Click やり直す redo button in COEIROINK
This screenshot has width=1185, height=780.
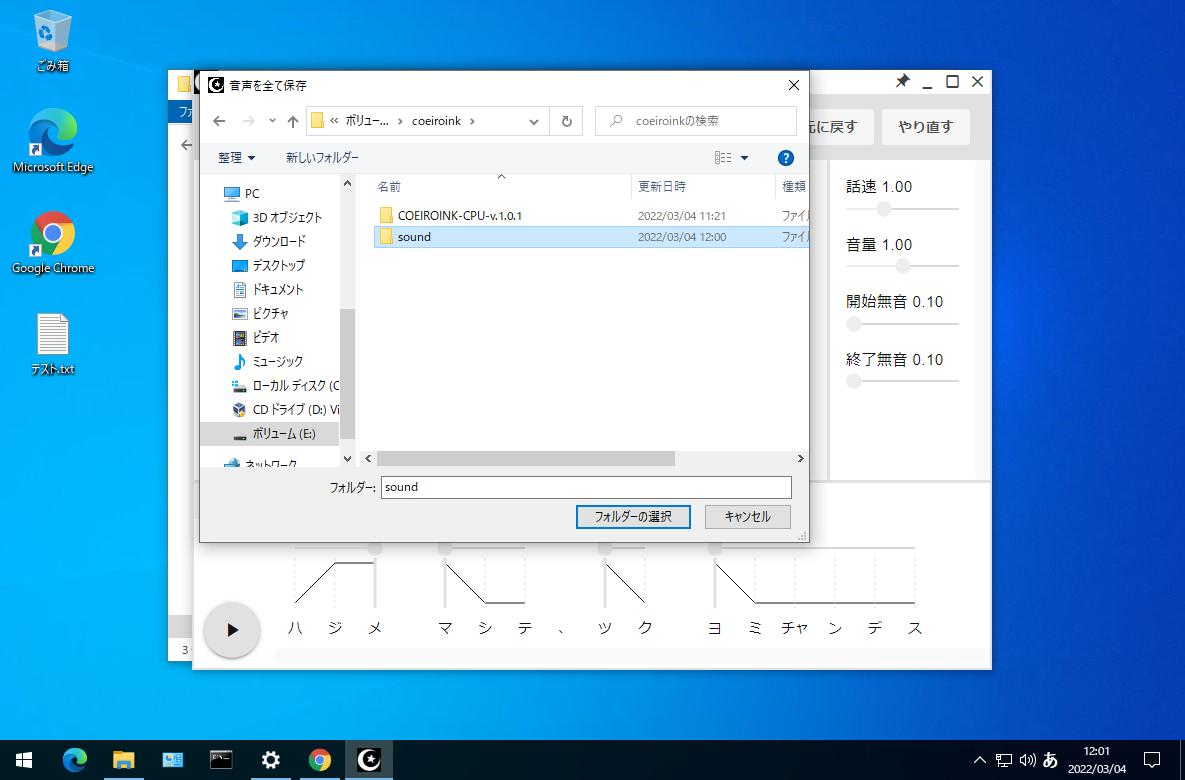point(925,127)
